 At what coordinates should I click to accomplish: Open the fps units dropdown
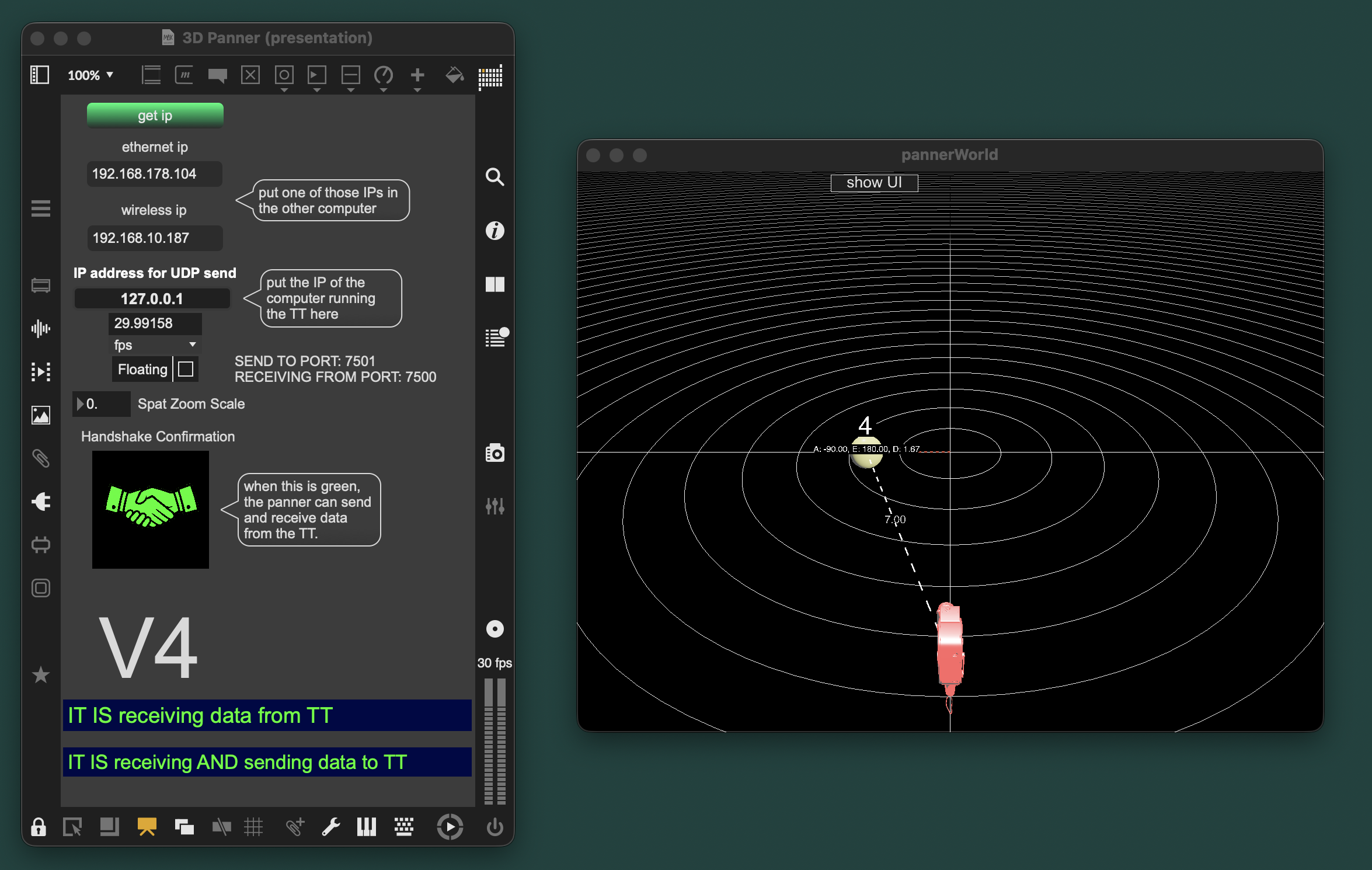155,344
